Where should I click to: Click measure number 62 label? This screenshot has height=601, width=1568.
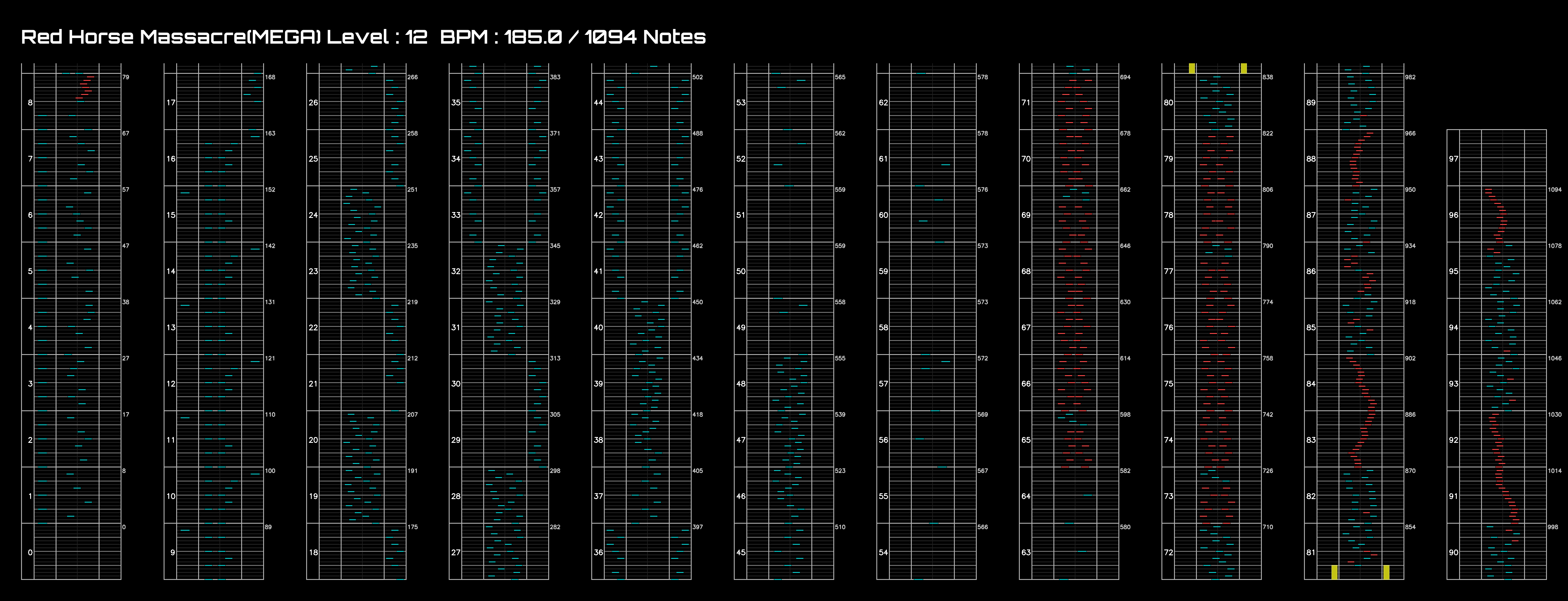883,102
